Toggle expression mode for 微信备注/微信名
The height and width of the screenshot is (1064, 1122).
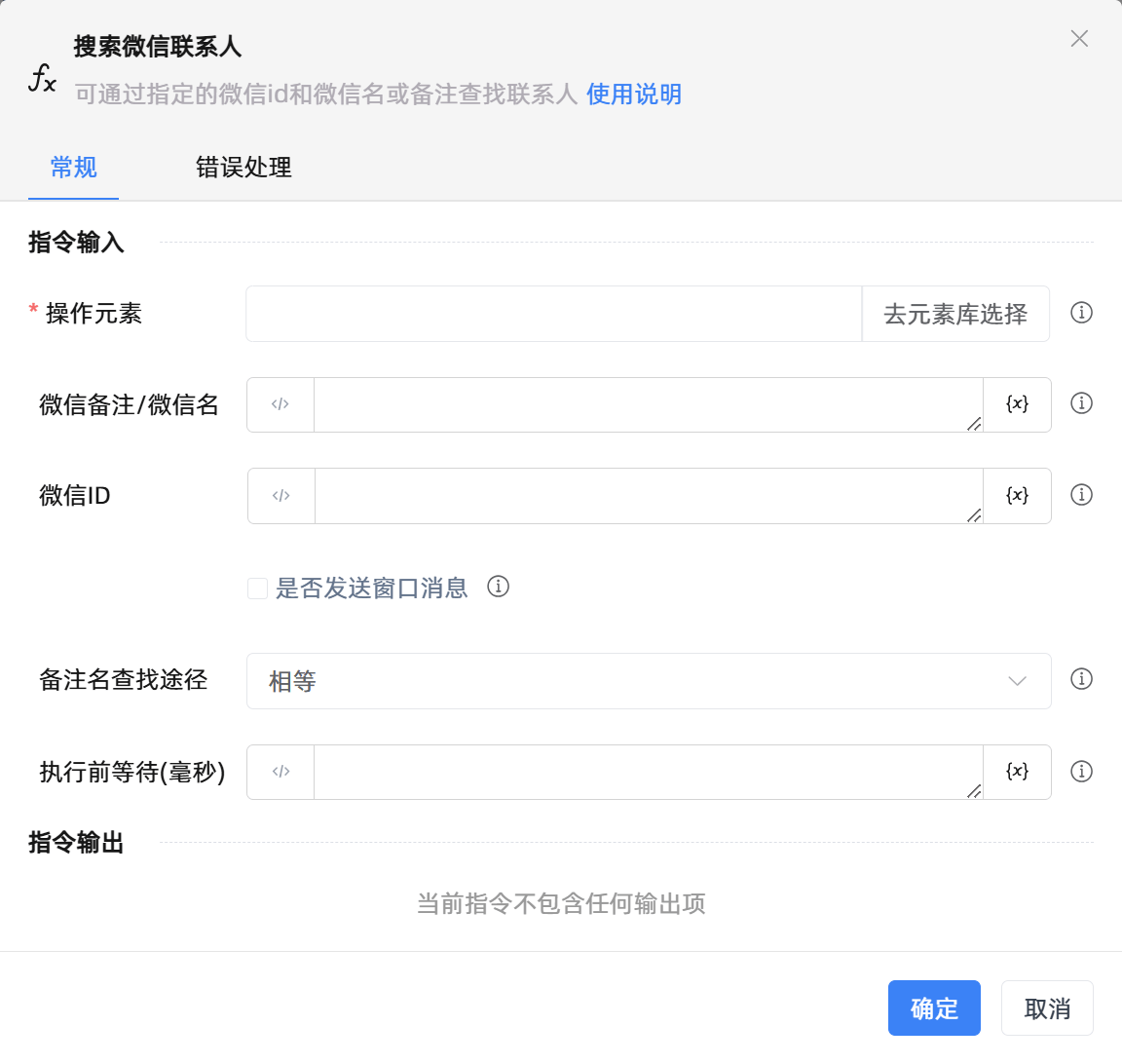(x=280, y=404)
